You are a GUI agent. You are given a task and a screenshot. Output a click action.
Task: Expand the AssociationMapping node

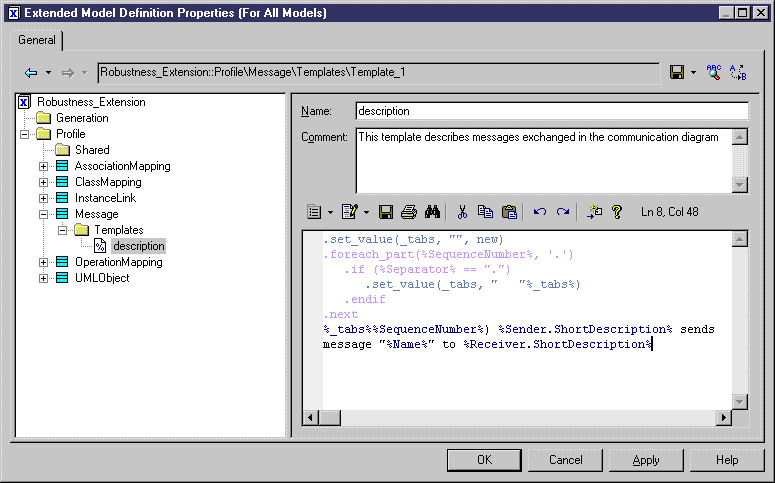tap(43, 166)
